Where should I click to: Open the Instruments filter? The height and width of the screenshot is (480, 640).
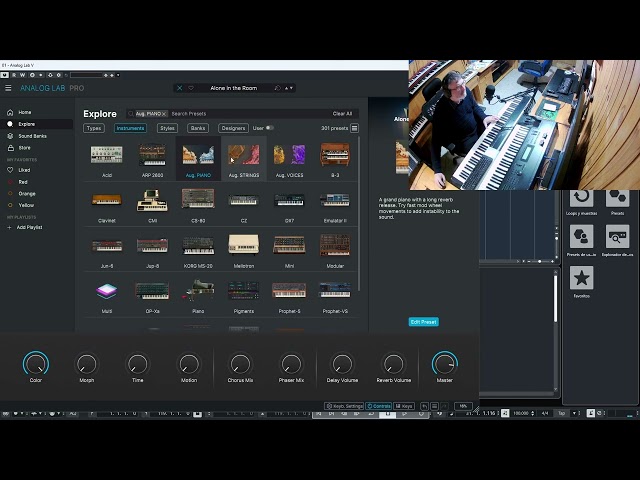130,128
